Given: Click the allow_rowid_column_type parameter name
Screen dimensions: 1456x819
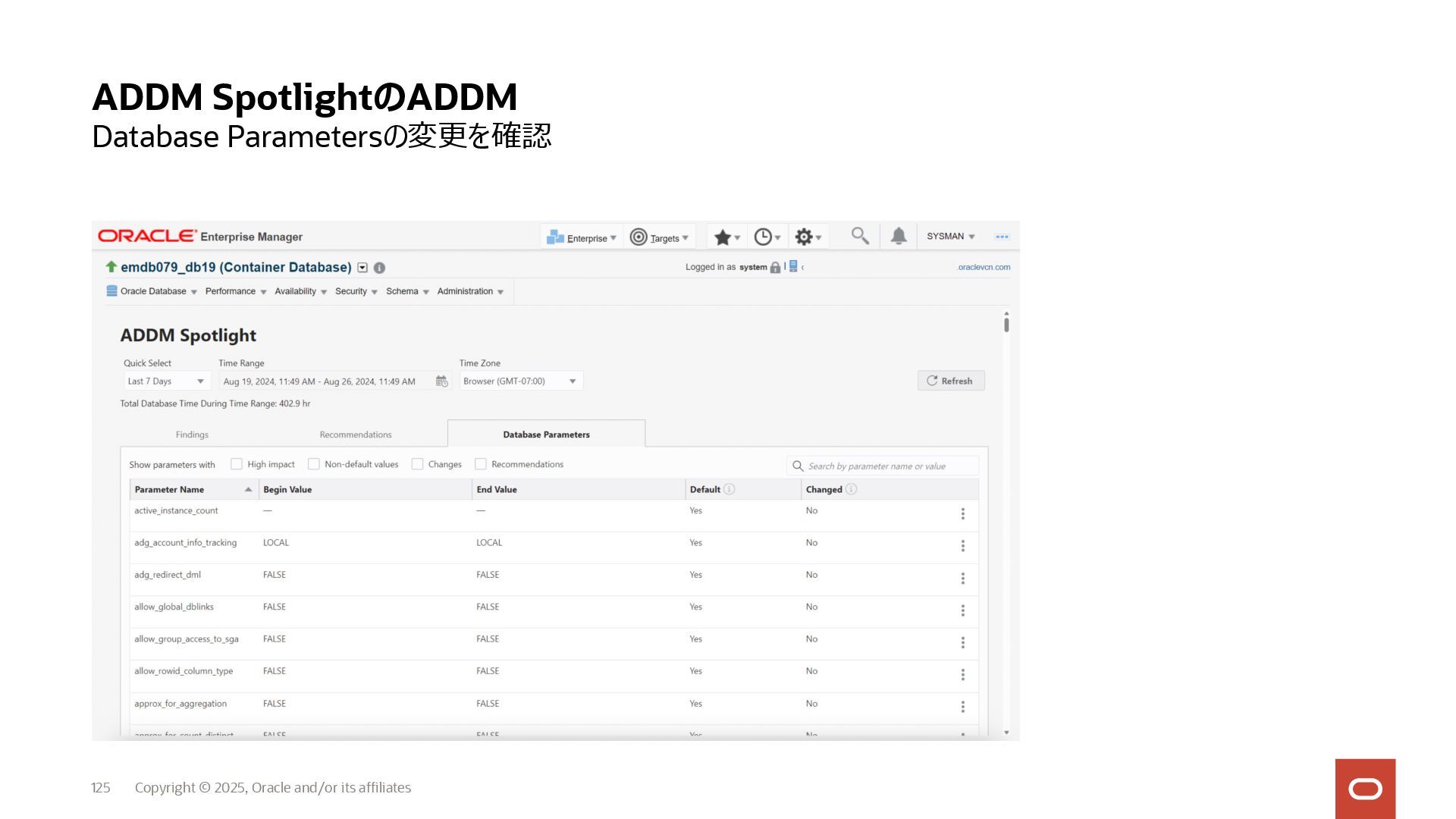Looking at the screenshot, I should (184, 671).
